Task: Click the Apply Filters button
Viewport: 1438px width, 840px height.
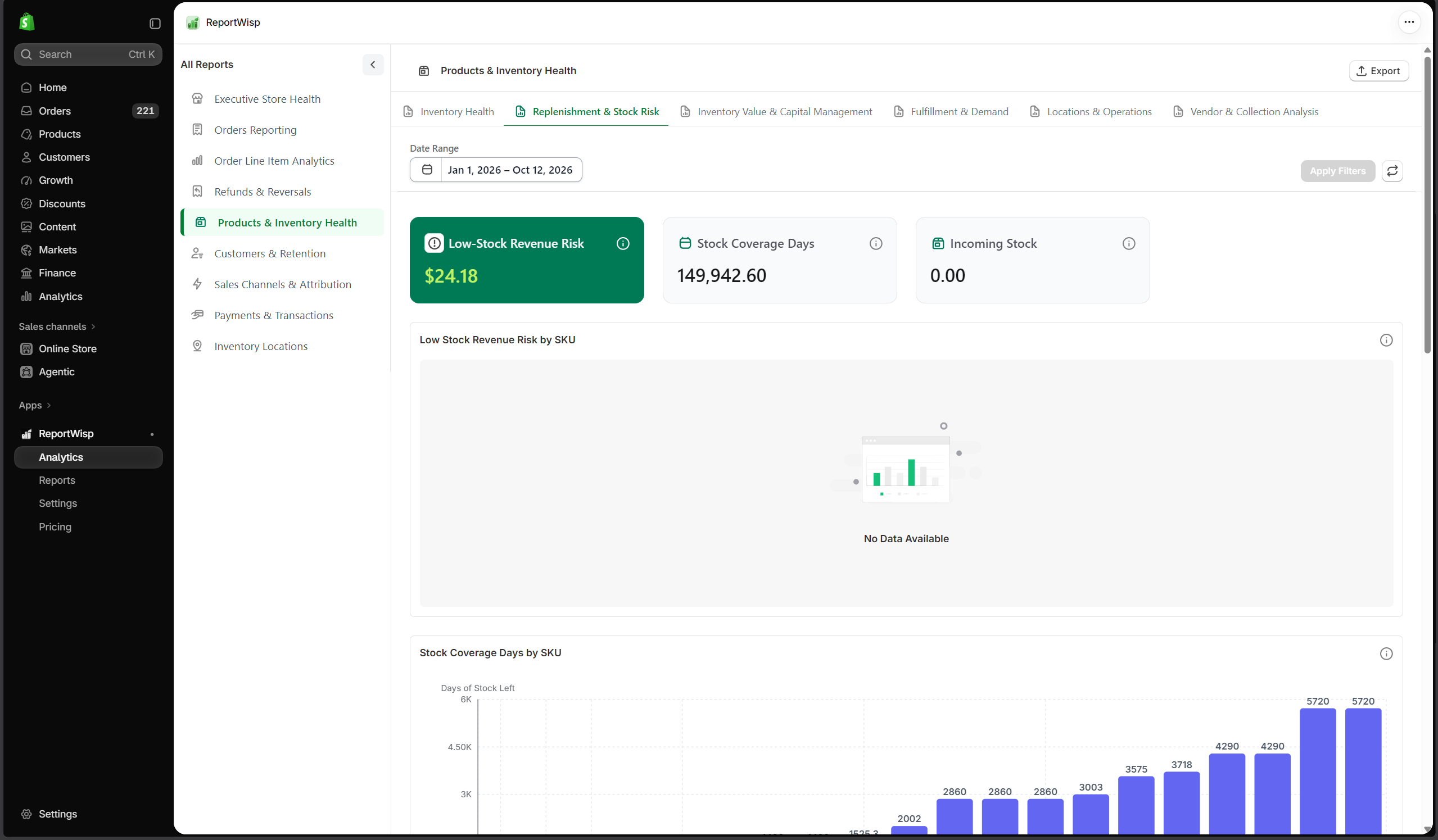Action: tap(1337, 171)
